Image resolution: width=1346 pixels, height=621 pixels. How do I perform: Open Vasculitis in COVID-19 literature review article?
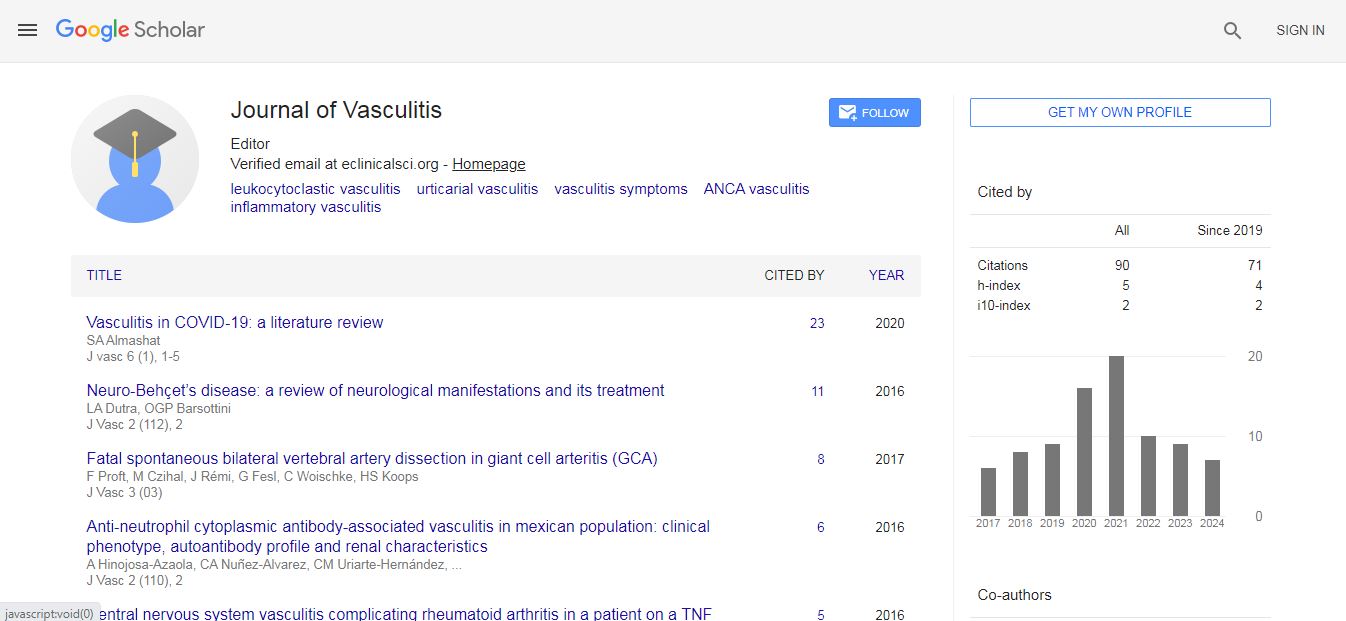(x=235, y=323)
